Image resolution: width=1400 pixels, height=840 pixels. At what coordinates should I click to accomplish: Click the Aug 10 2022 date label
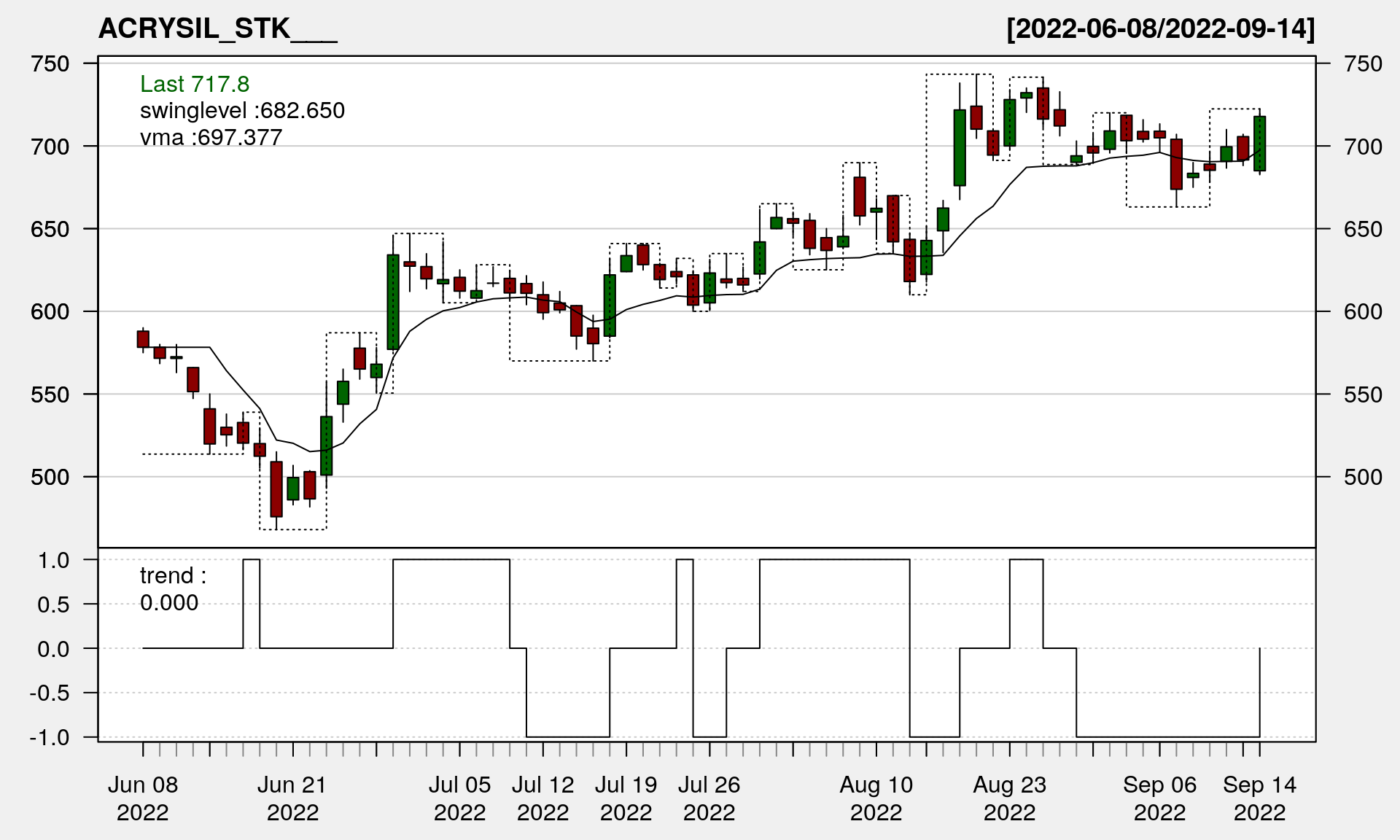click(876, 798)
